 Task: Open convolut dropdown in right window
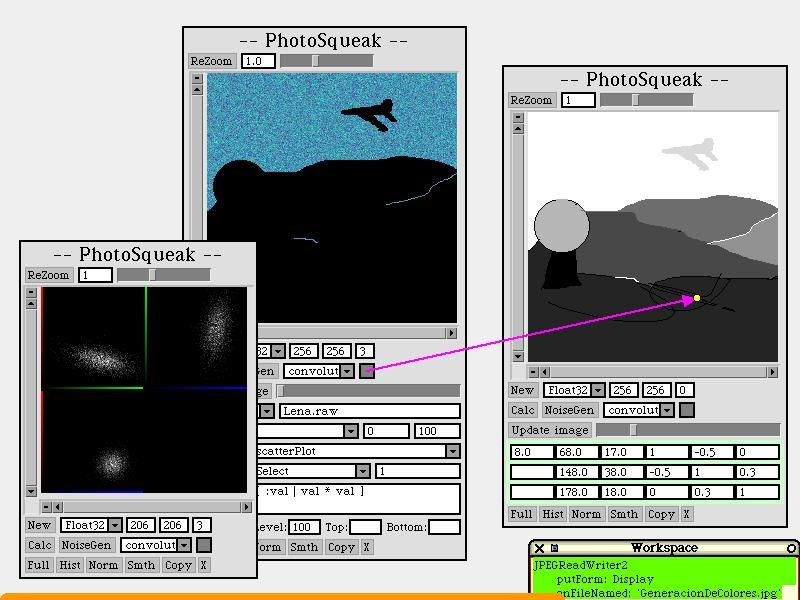667,410
